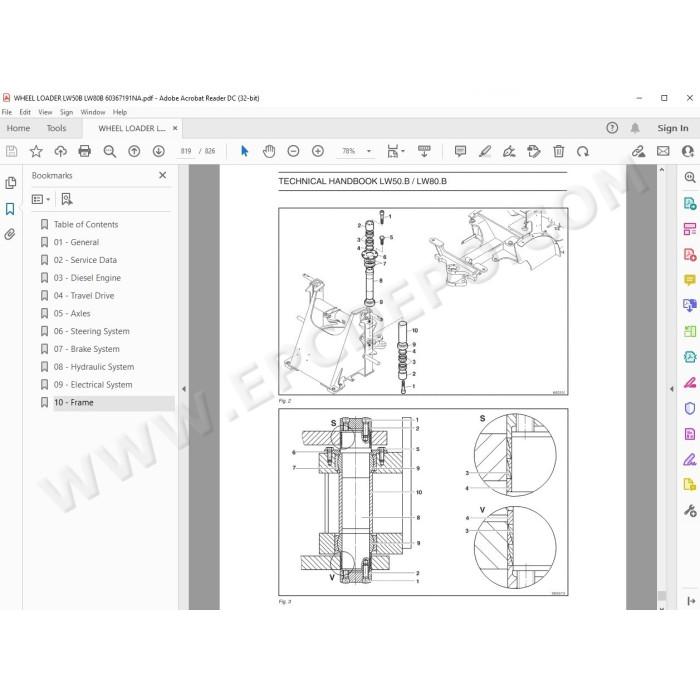The height and width of the screenshot is (700, 700).
Task: Switch to the Tools tab
Action: tap(56, 128)
